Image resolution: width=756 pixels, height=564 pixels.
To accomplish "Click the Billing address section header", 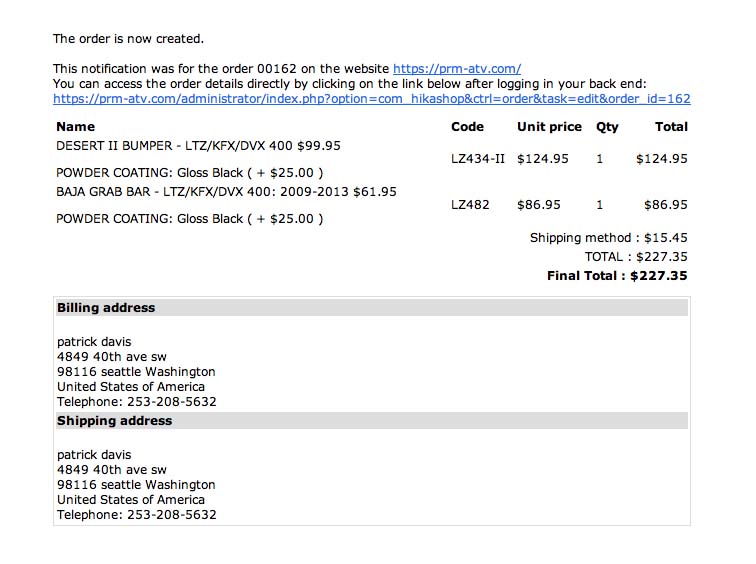I will pos(106,308).
